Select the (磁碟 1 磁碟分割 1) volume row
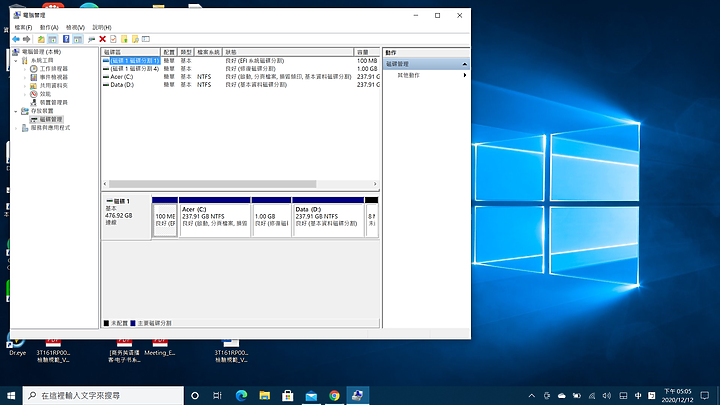Screen dimensions: 720x405 click(x=241, y=61)
